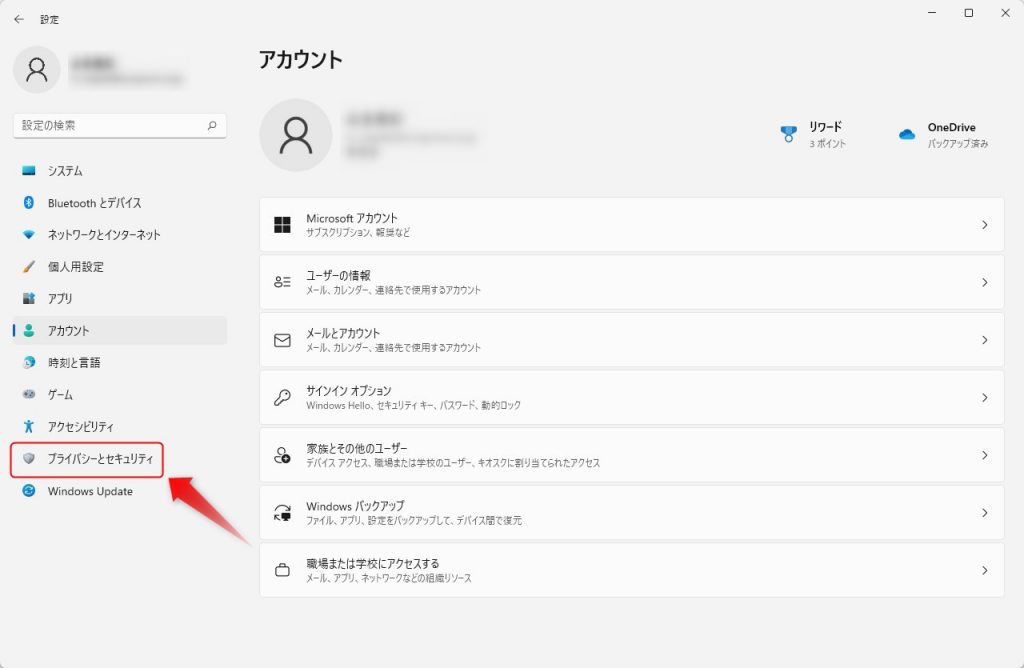
Task: Open 時刻と言語 settings
Action: [120, 362]
